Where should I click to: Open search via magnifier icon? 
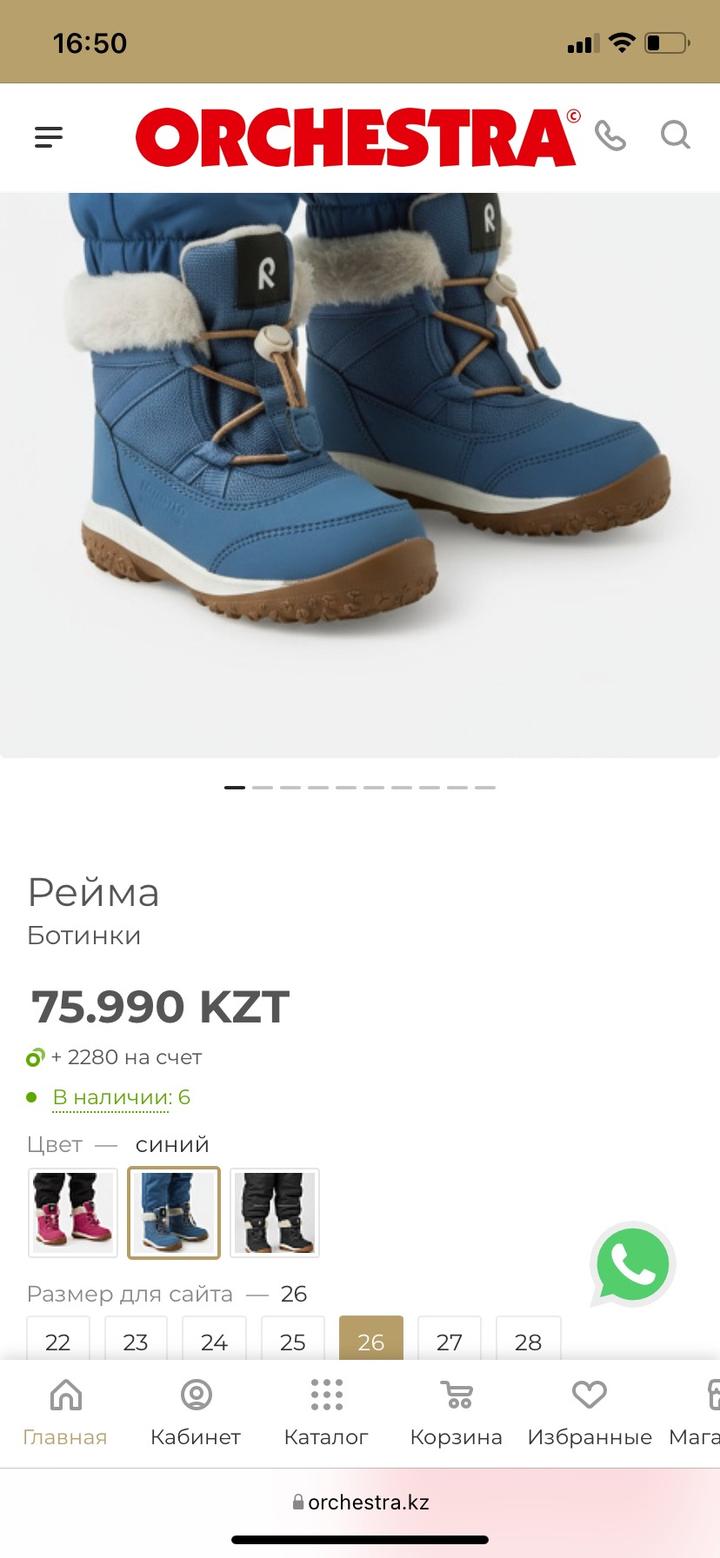point(676,134)
